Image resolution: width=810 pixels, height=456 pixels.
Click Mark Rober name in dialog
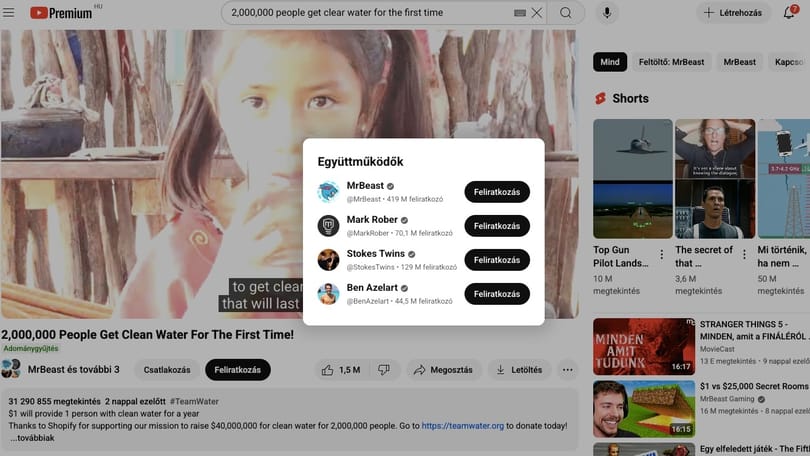coord(372,219)
